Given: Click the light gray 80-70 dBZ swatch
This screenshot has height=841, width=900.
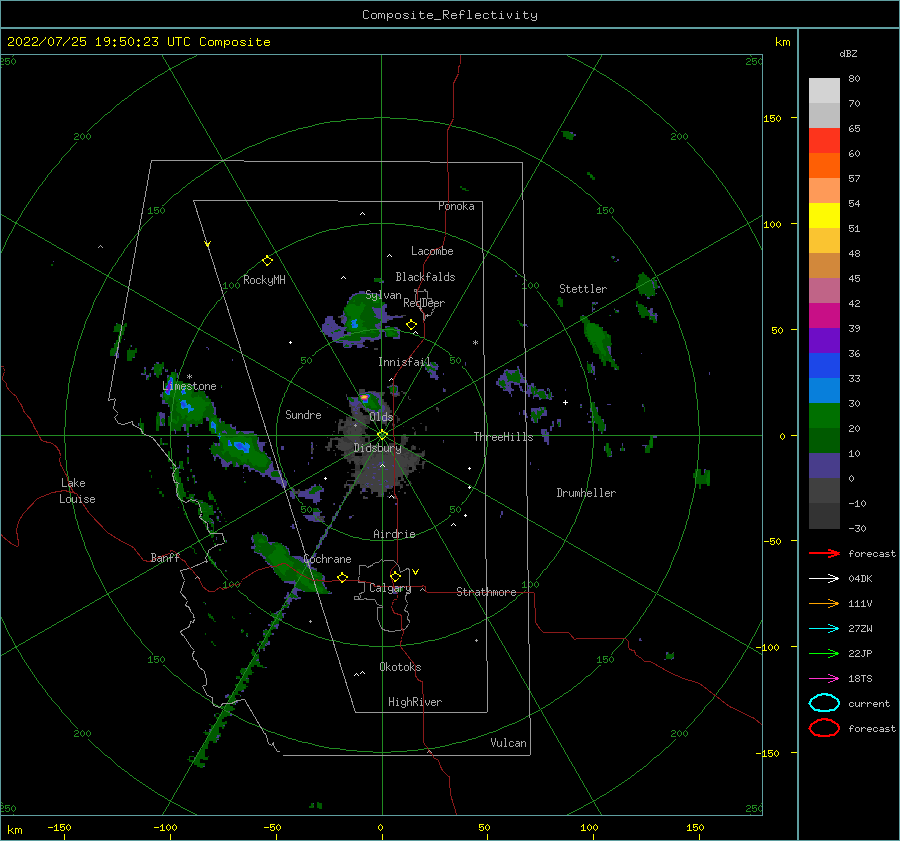Looking at the screenshot, I should coord(824,91).
